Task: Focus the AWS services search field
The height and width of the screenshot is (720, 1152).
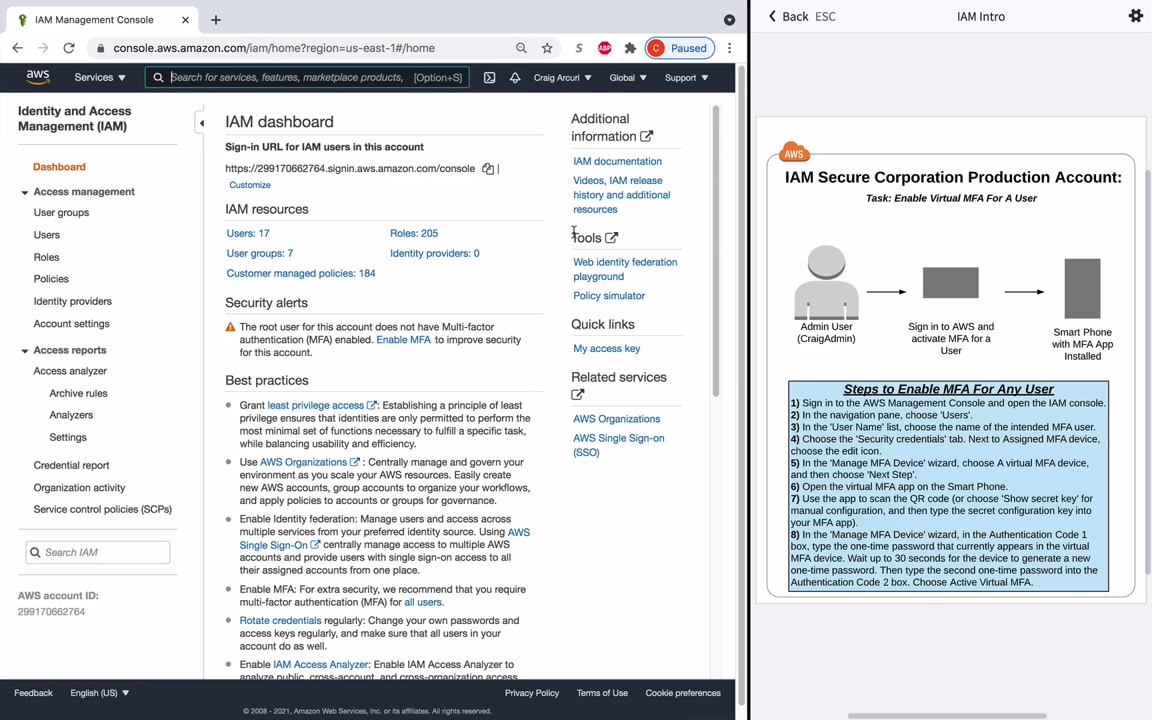Action: click(x=307, y=77)
